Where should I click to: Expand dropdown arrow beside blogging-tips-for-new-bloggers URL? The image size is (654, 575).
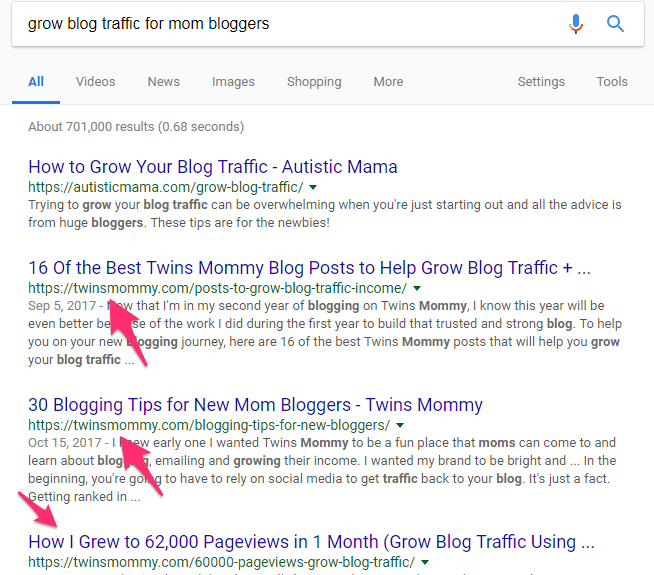[x=400, y=426]
